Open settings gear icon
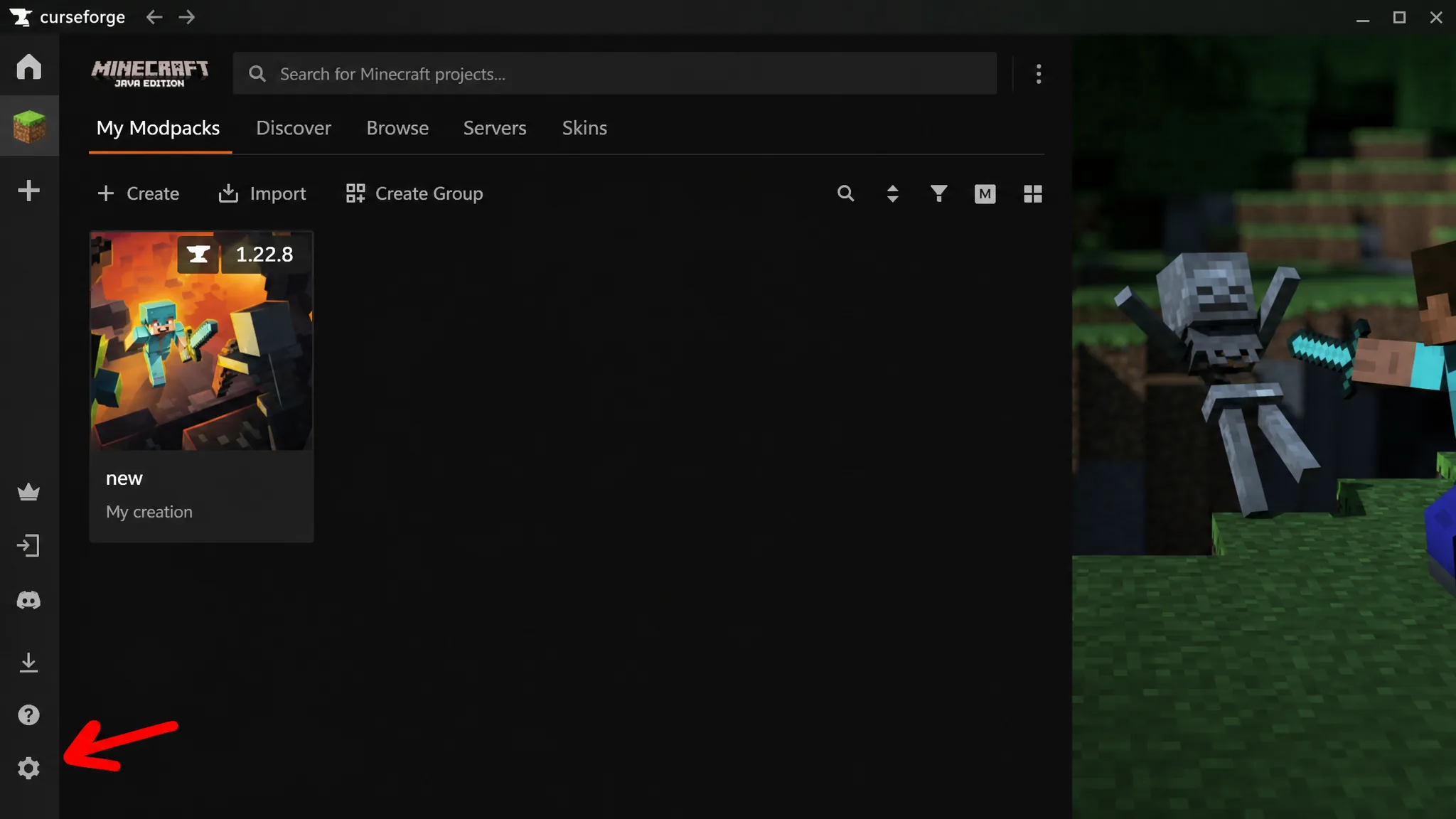1456x819 pixels. click(x=28, y=769)
